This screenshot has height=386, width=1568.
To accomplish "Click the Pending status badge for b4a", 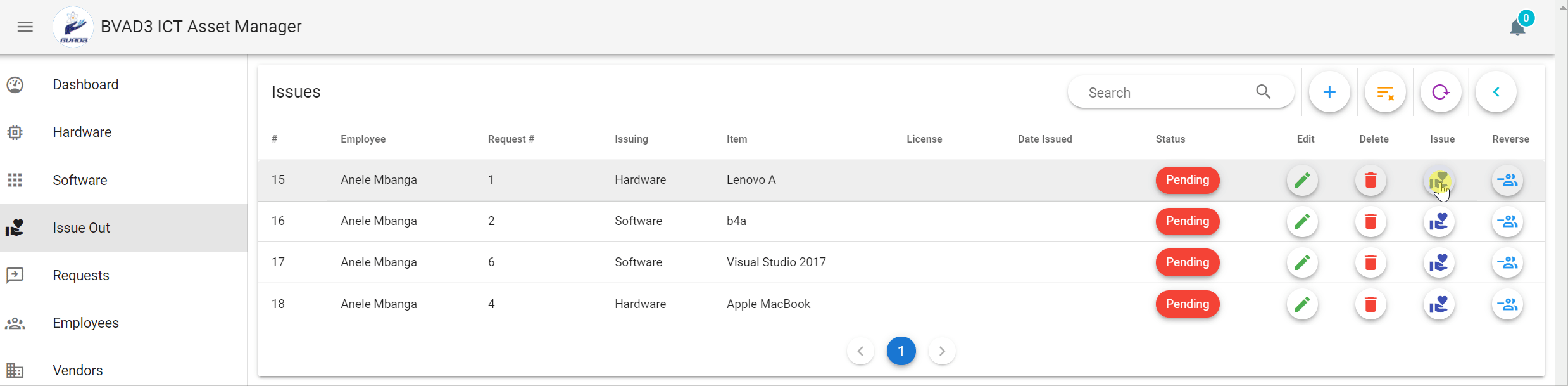I will (x=1187, y=222).
